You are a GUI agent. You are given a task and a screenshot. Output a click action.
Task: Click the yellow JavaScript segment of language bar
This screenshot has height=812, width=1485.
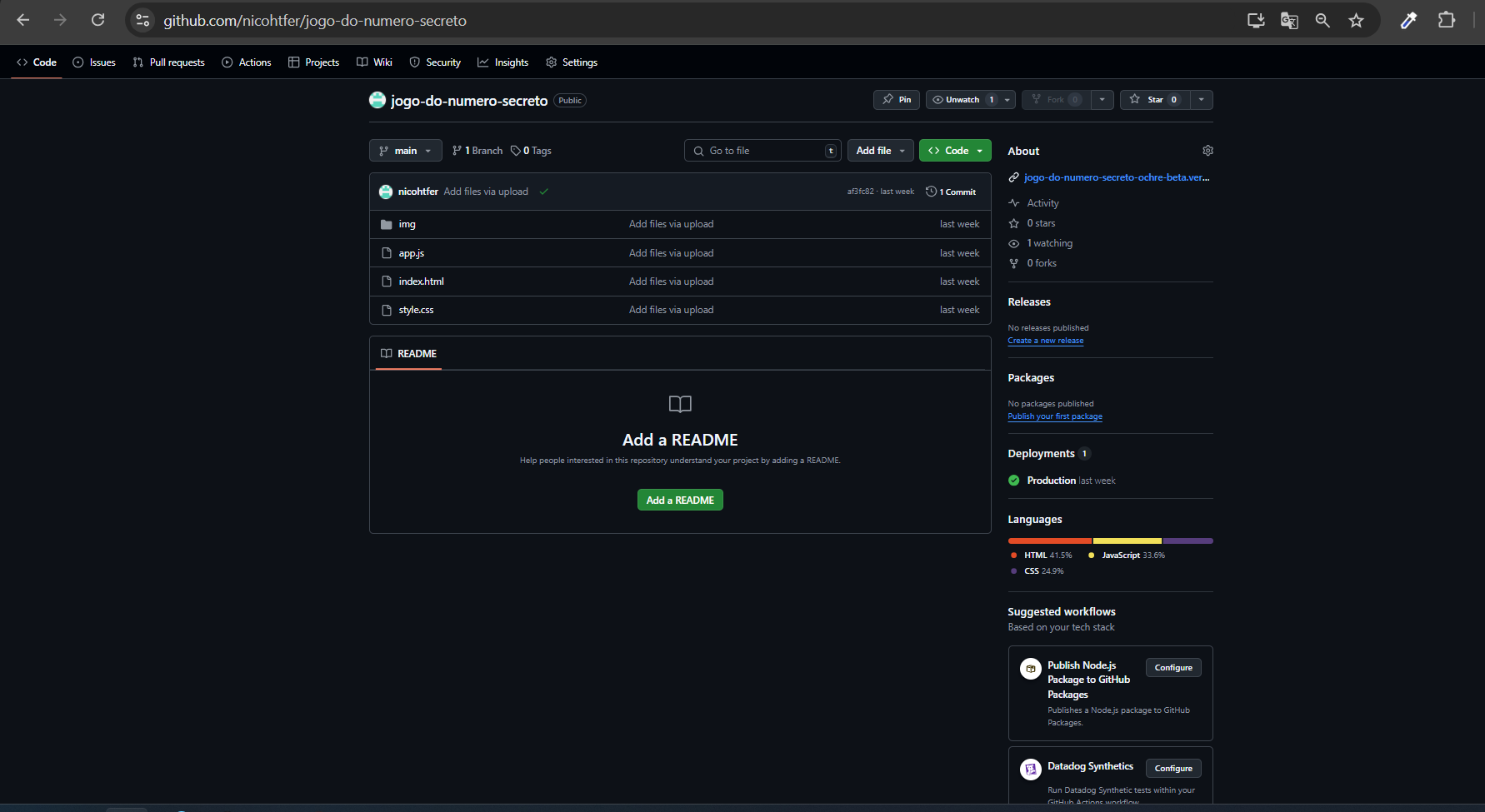coord(1127,541)
